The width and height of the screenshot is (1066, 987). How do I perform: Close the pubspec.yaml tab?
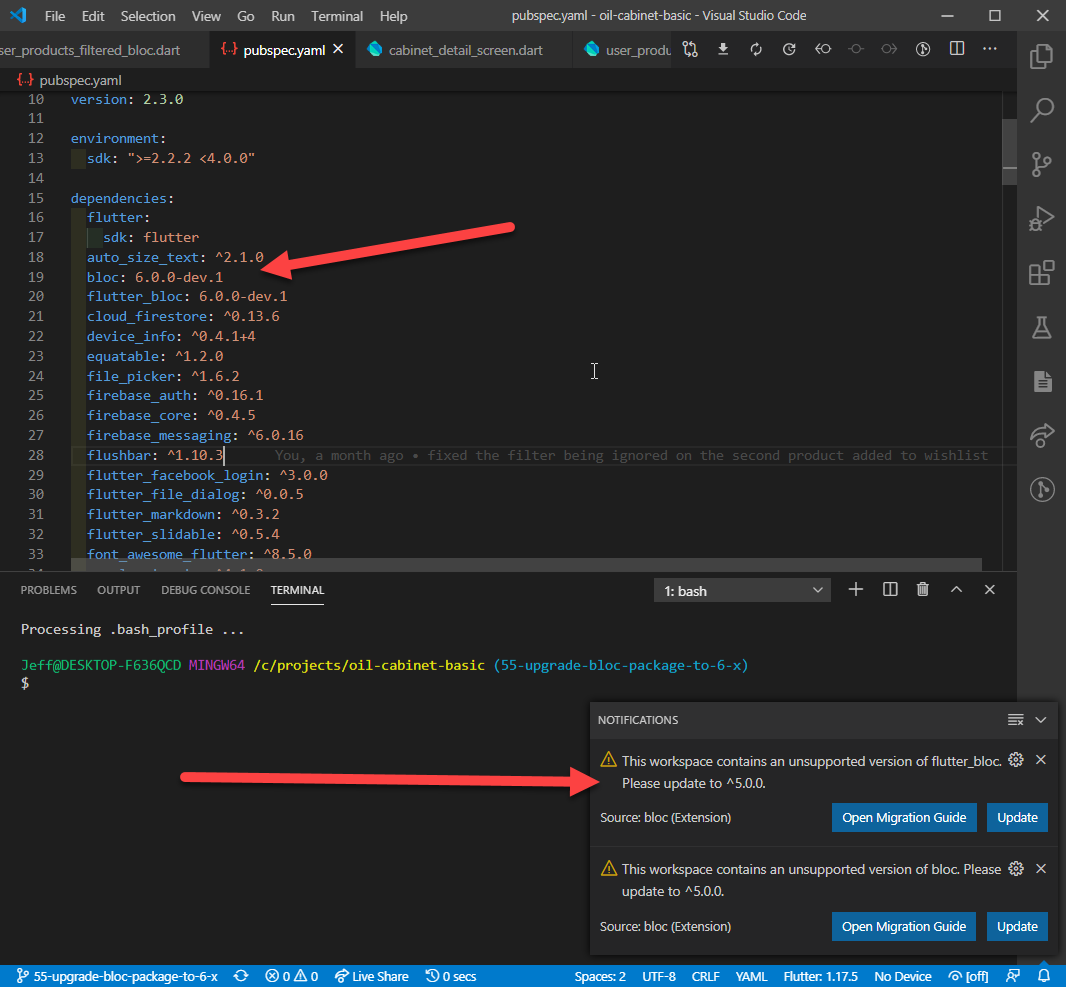click(338, 50)
